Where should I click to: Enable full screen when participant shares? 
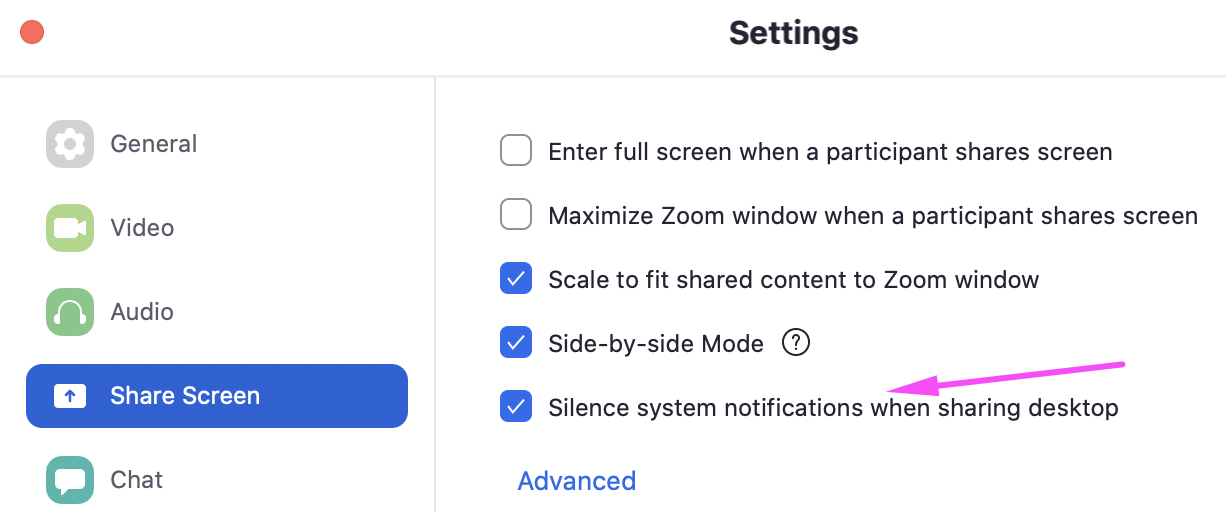pos(516,152)
